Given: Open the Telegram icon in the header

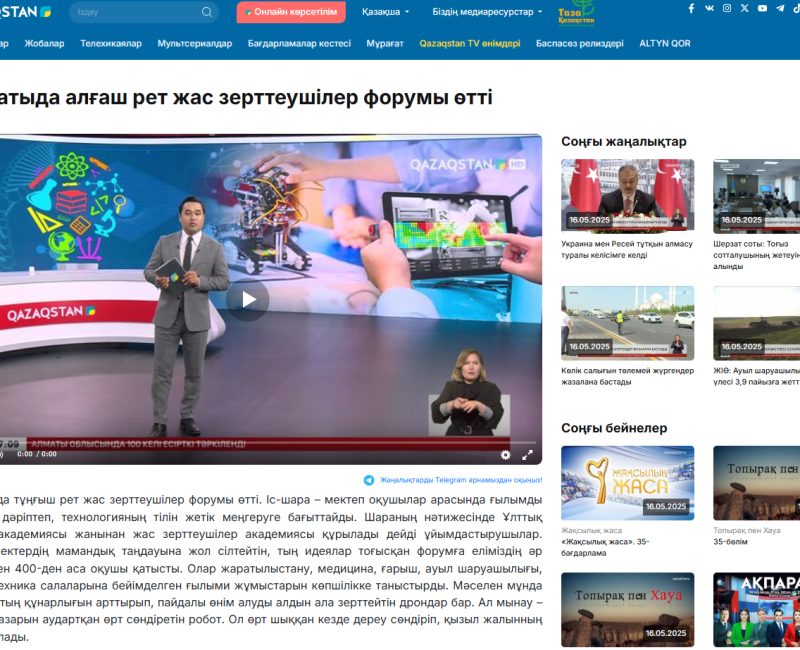Looking at the screenshot, I should [x=780, y=8].
